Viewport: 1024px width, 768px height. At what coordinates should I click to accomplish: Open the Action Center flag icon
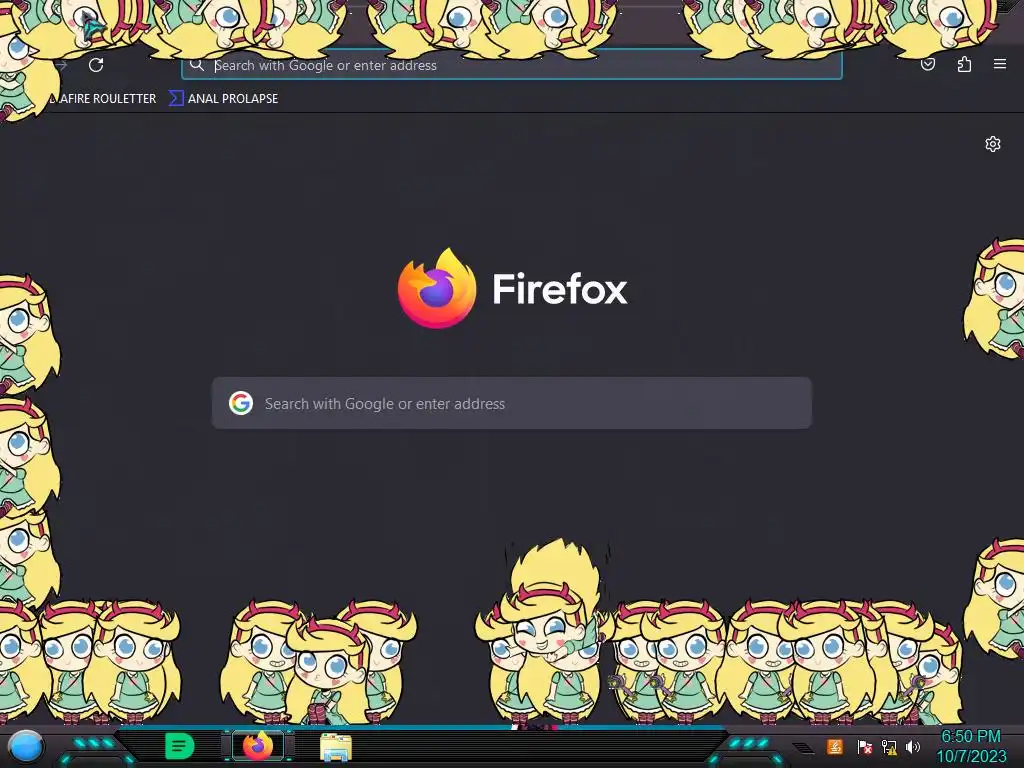point(864,746)
